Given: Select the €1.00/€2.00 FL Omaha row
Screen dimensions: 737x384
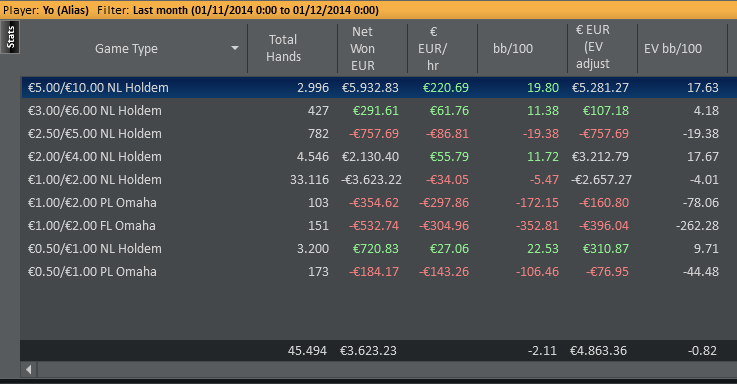Looking at the screenshot, I should (379, 226).
